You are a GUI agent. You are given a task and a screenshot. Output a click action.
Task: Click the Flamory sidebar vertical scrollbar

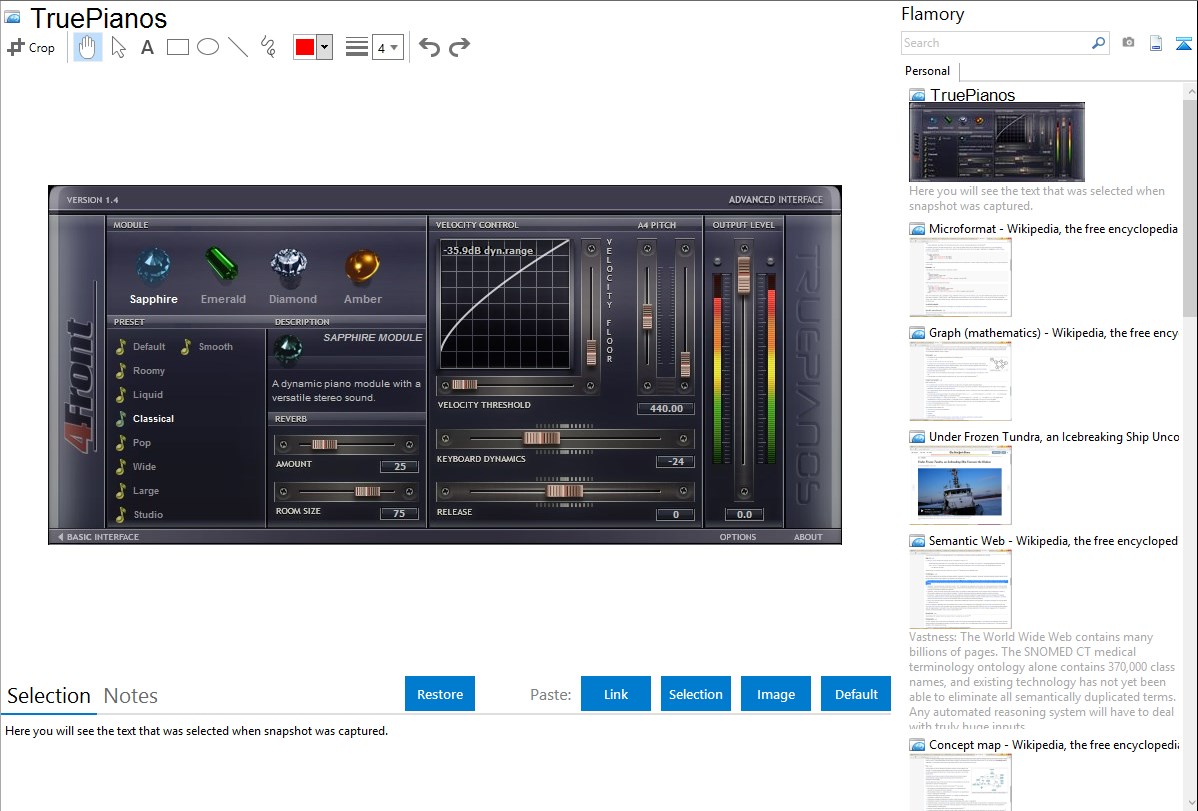[x=1190, y=206]
